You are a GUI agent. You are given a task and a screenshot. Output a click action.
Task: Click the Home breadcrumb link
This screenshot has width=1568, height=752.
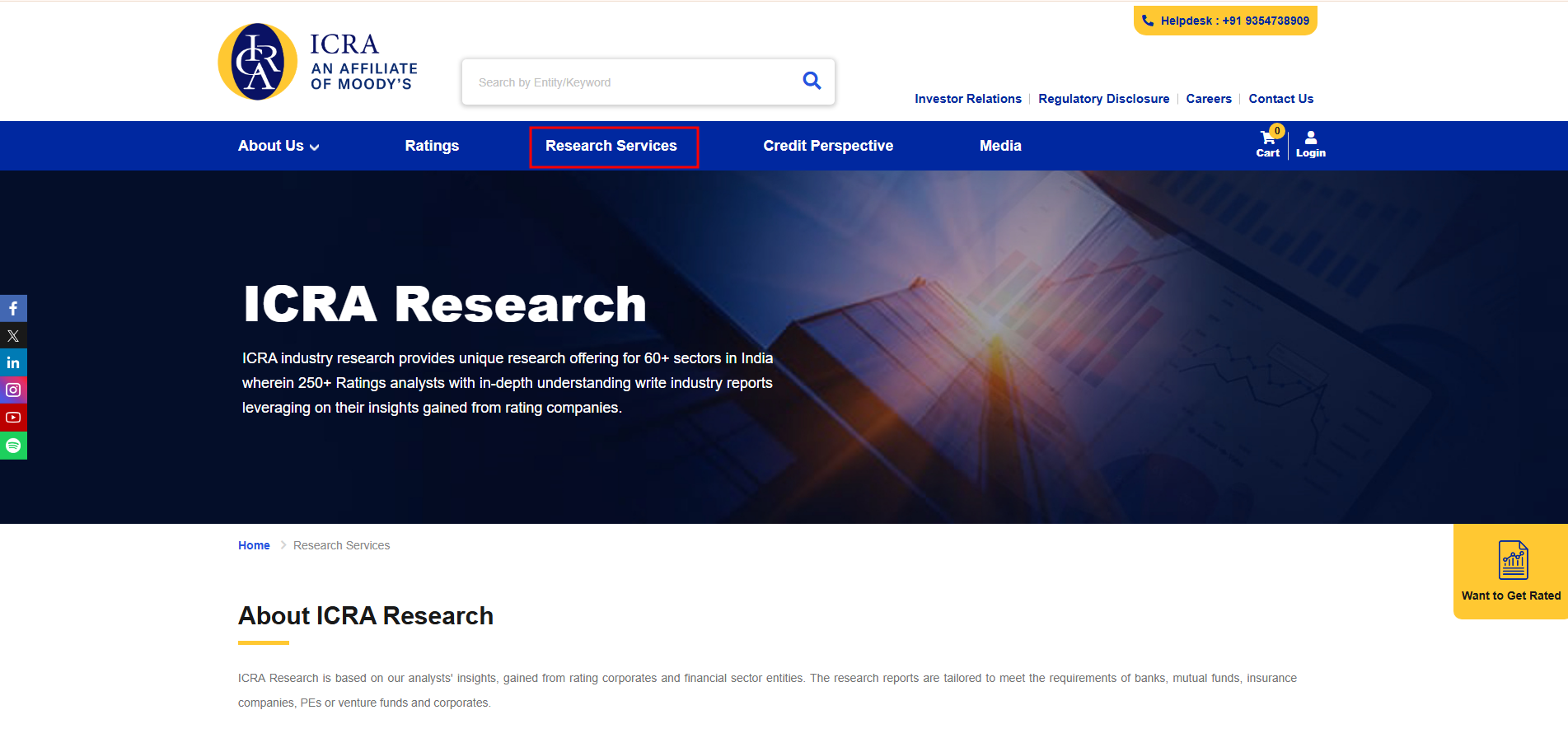point(254,545)
